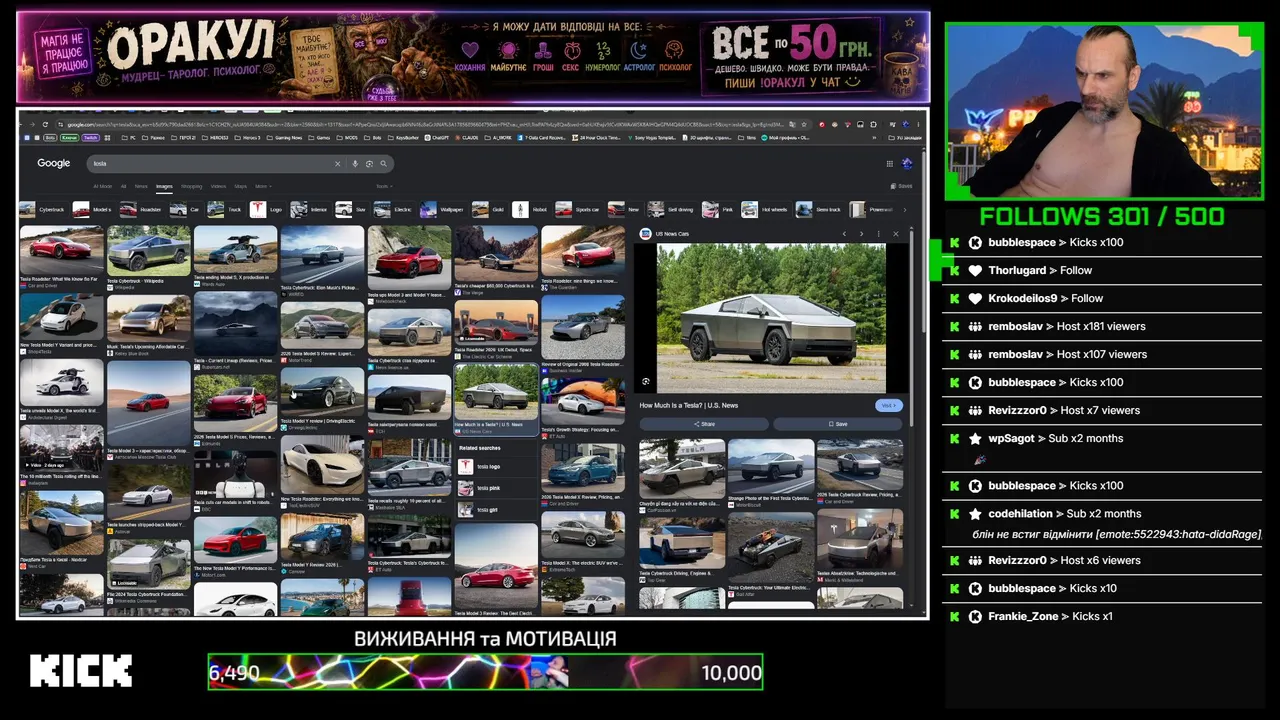Search inside the Cybertruck preview with Lens
The image size is (1280, 720).
(x=646, y=381)
